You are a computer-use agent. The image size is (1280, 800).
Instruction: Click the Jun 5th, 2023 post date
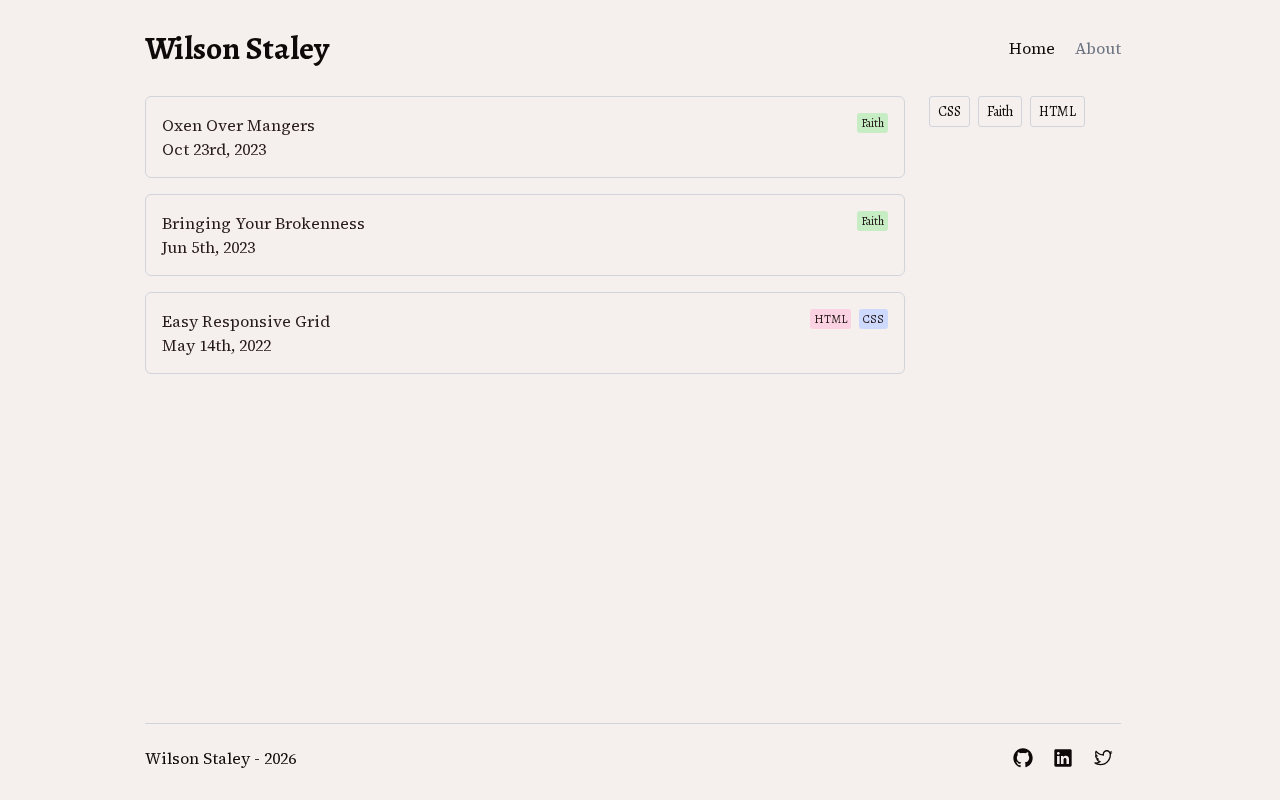208,248
